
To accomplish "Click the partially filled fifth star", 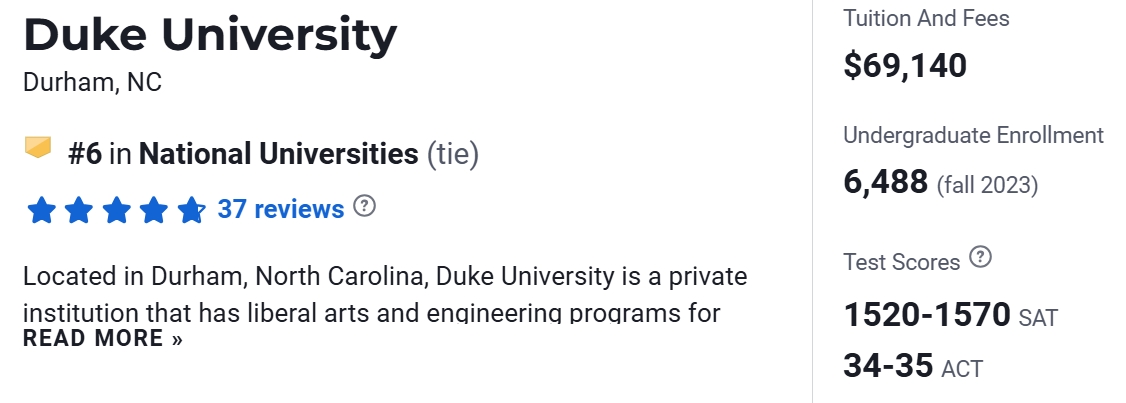I will [190, 210].
